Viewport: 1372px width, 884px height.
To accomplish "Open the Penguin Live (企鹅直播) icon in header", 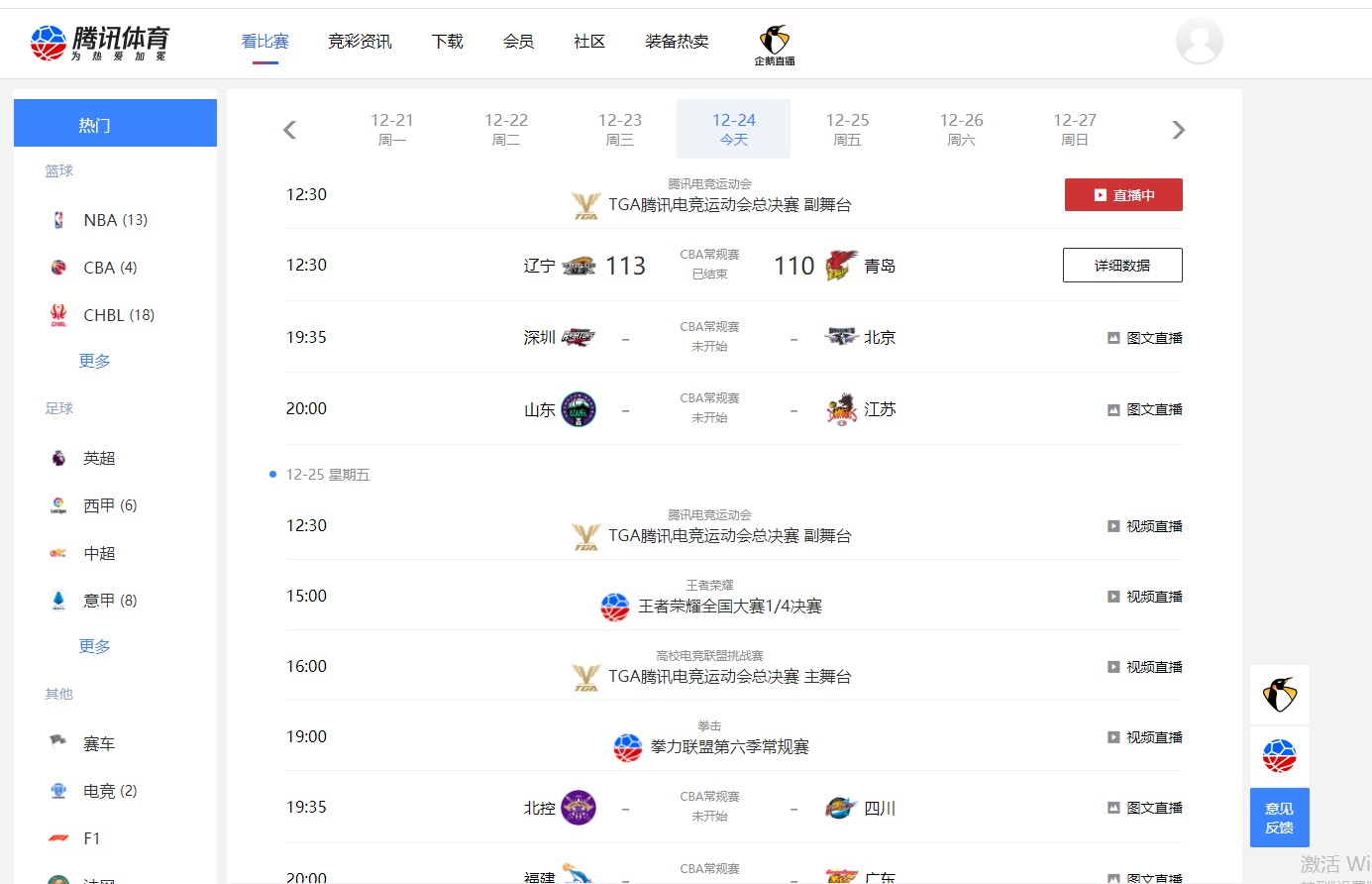I will click(775, 46).
